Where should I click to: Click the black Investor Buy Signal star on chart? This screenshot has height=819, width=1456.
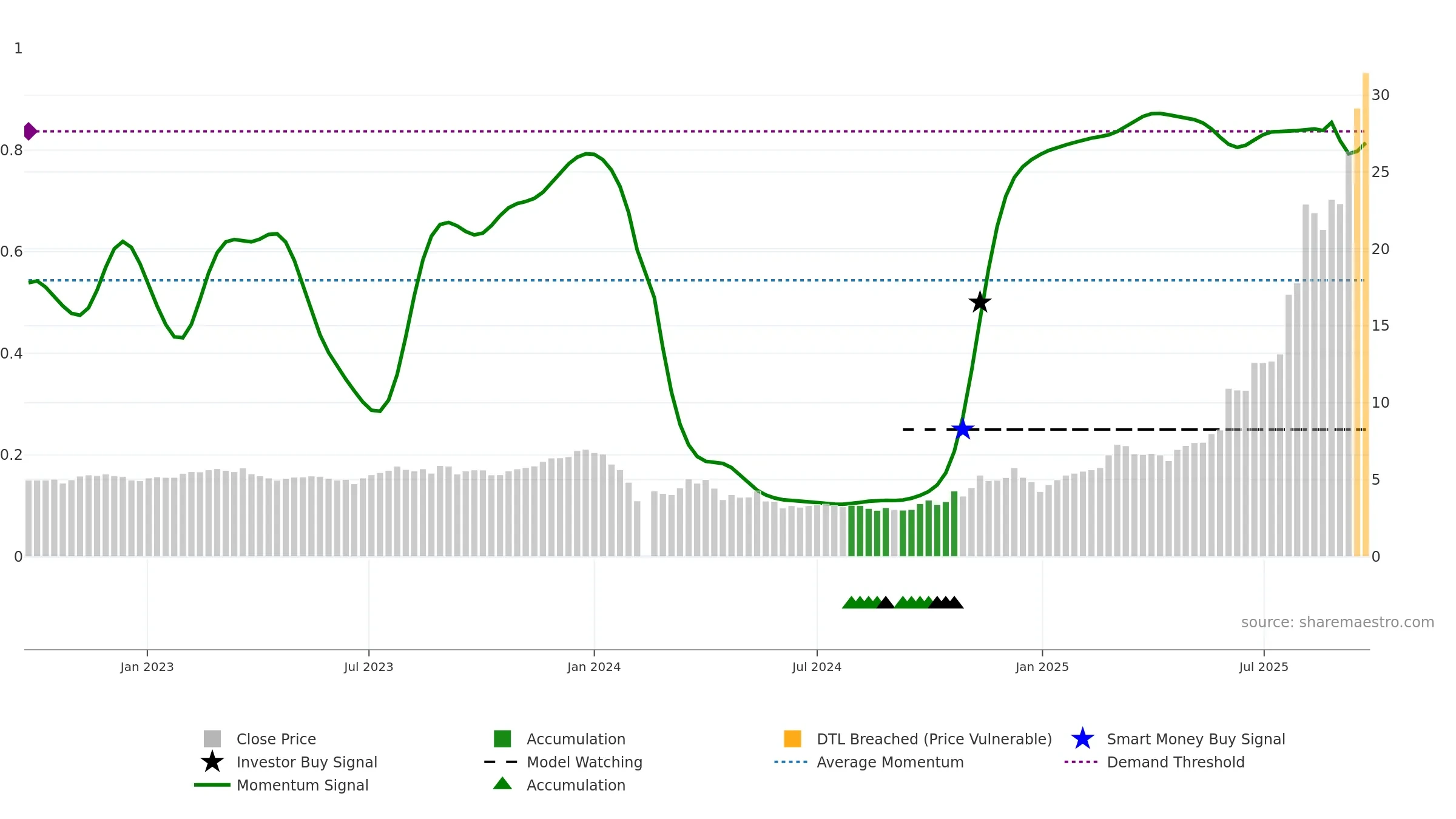click(980, 302)
